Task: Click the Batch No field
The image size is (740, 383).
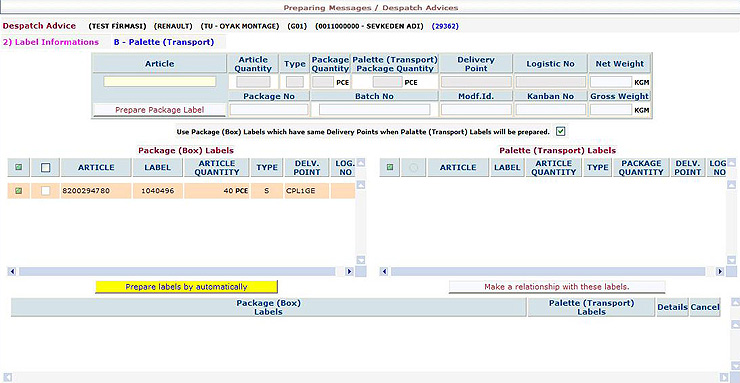Action: click(x=375, y=110)
